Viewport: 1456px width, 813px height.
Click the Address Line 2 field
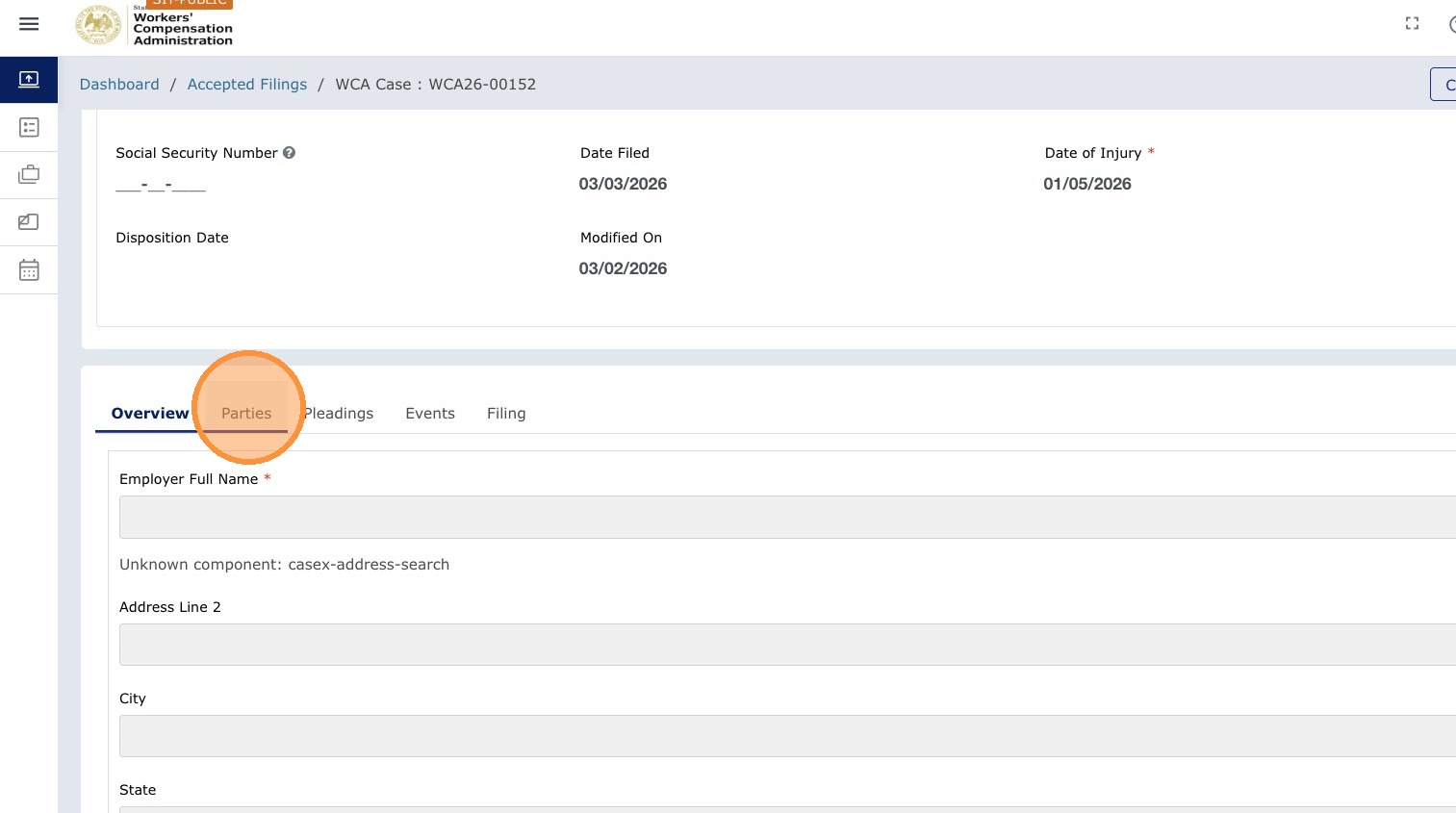[x=787, y=645]
